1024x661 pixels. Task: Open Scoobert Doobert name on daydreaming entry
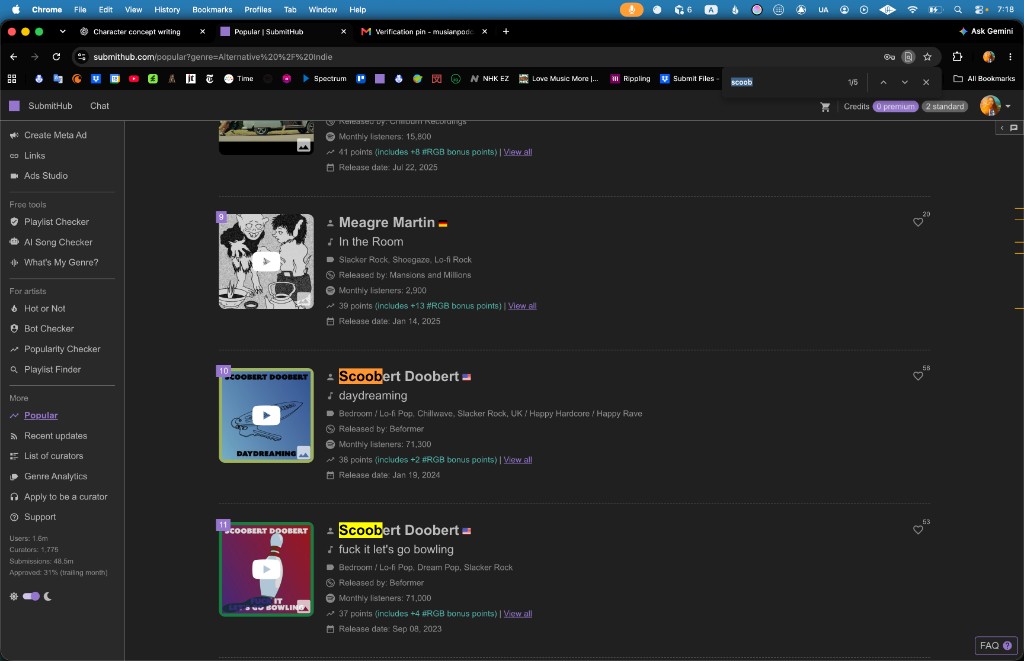click(398, 376)
